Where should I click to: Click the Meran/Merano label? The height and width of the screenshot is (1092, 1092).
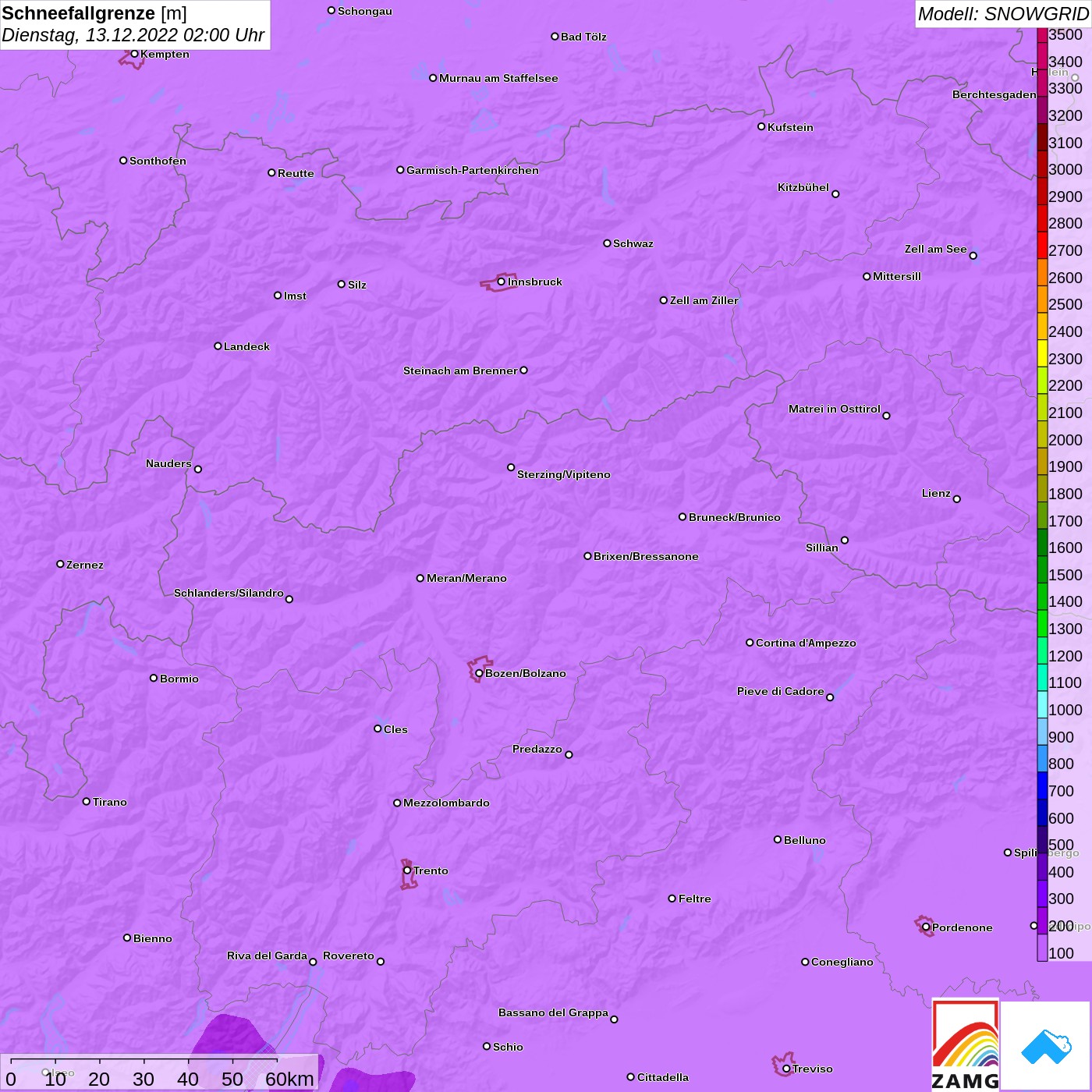click(x=466, y=578)
